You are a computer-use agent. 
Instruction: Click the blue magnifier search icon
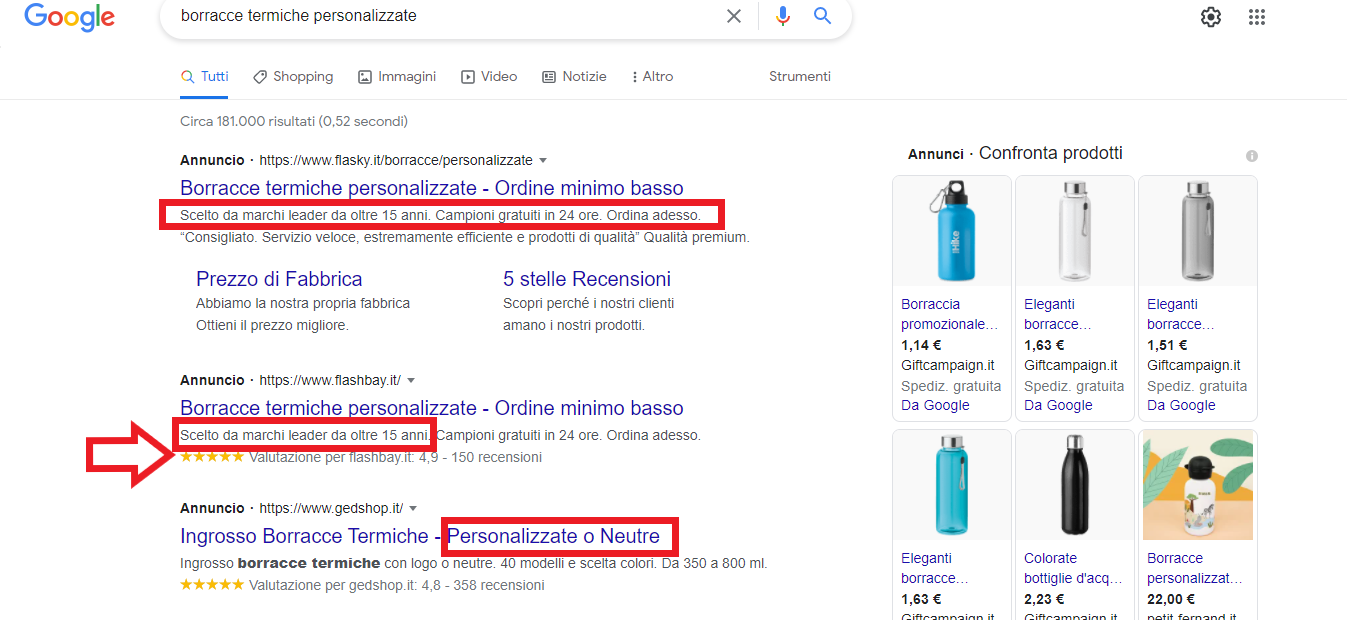822,16
